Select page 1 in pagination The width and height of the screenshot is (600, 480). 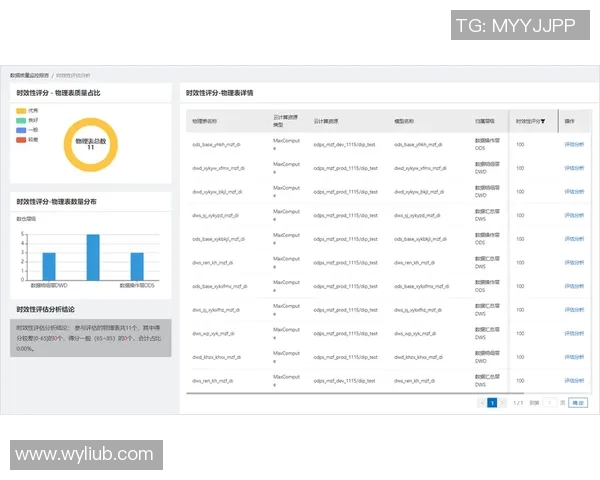click(x=492, y=402)
